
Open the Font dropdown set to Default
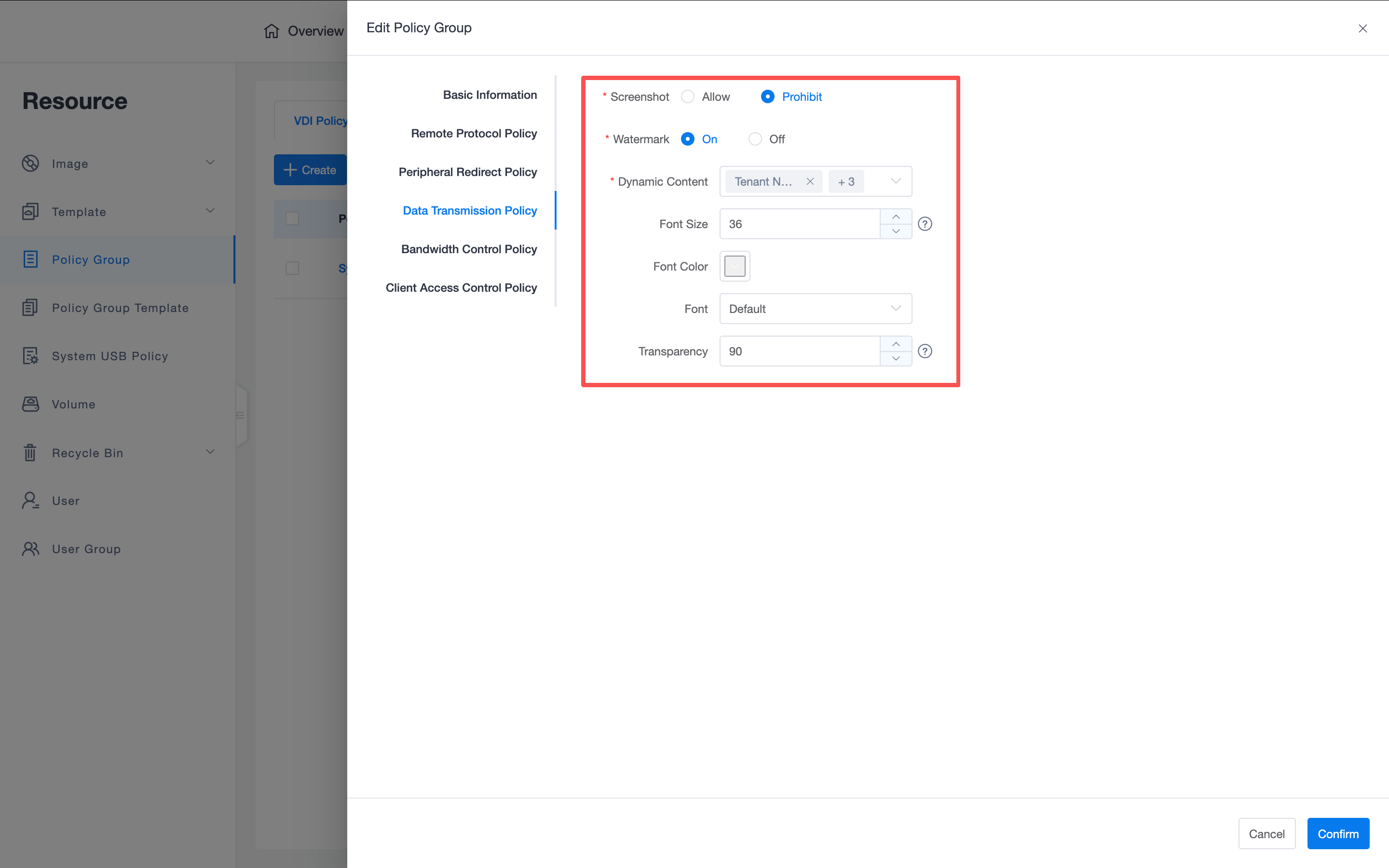click(815, 309)
